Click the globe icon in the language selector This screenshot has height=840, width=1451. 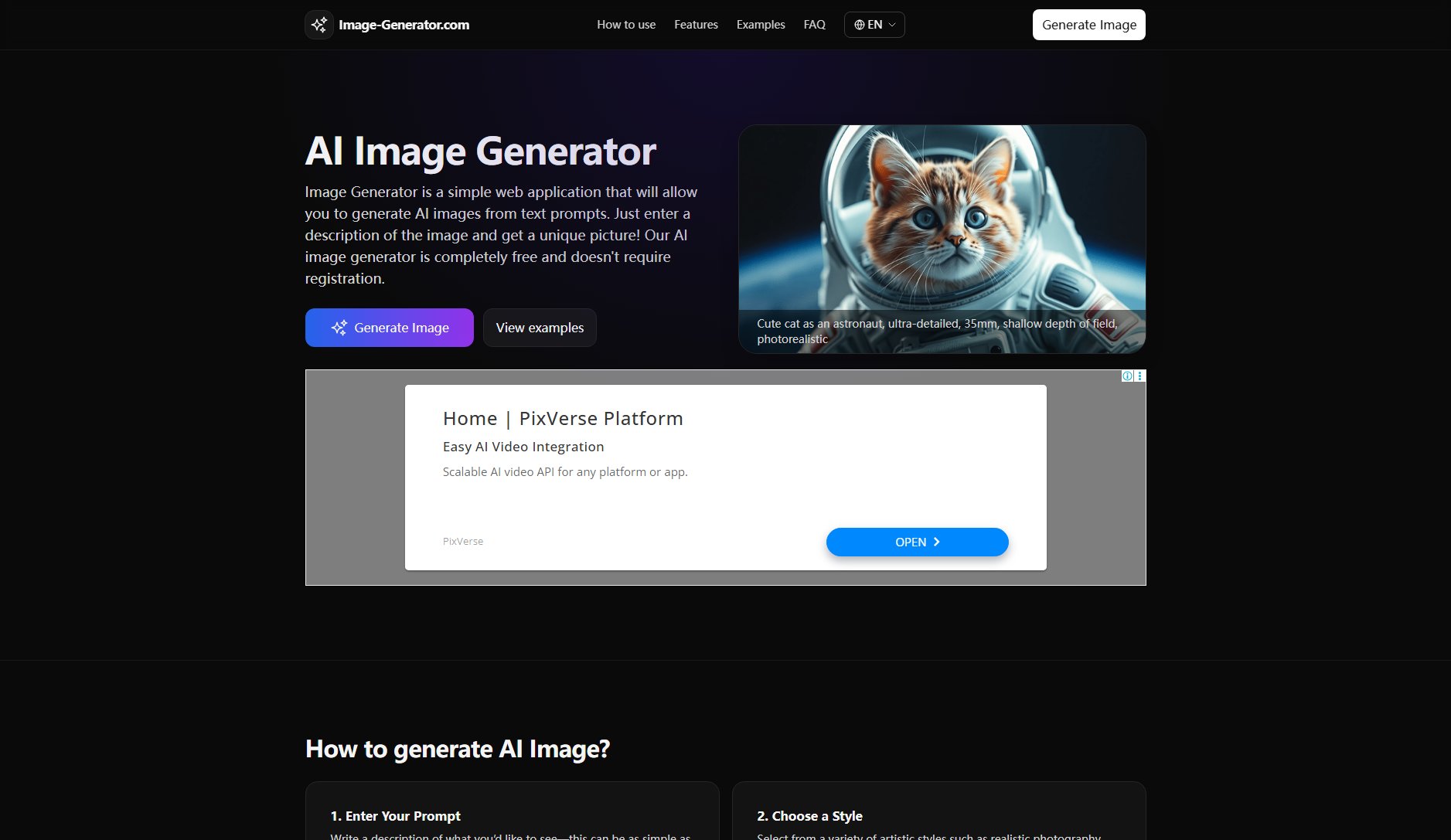[x=858, y=24]
